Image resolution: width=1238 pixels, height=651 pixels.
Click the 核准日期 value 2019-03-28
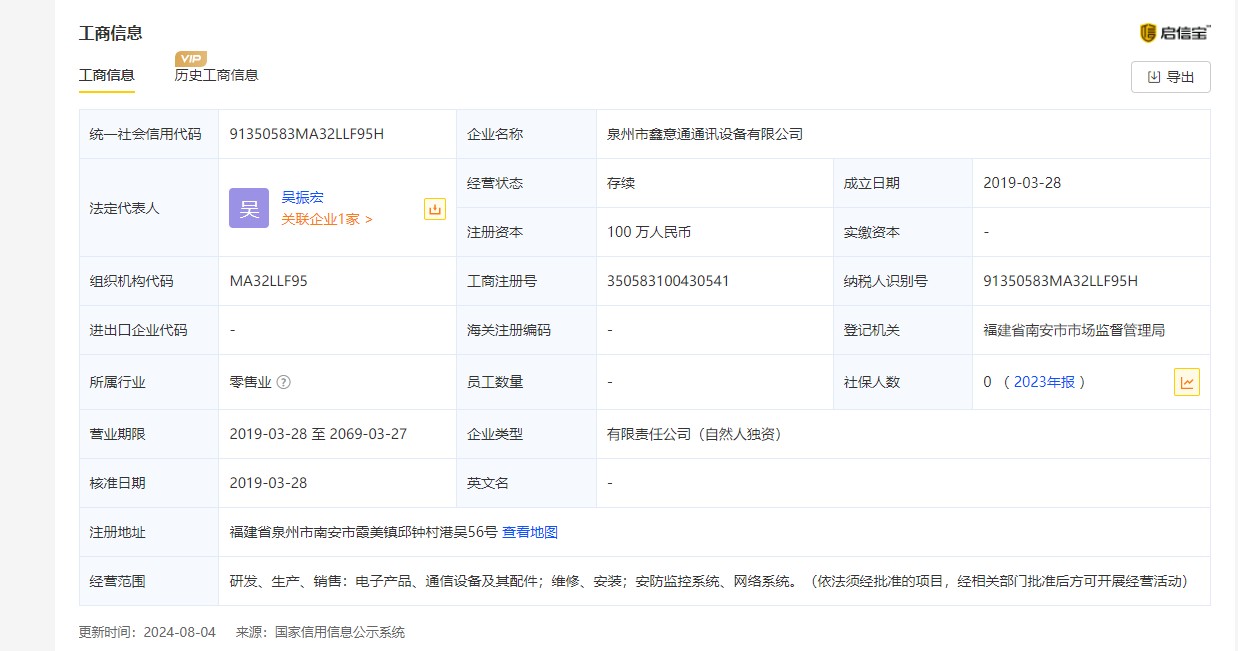pyautogui.click(x=268, y=483)
